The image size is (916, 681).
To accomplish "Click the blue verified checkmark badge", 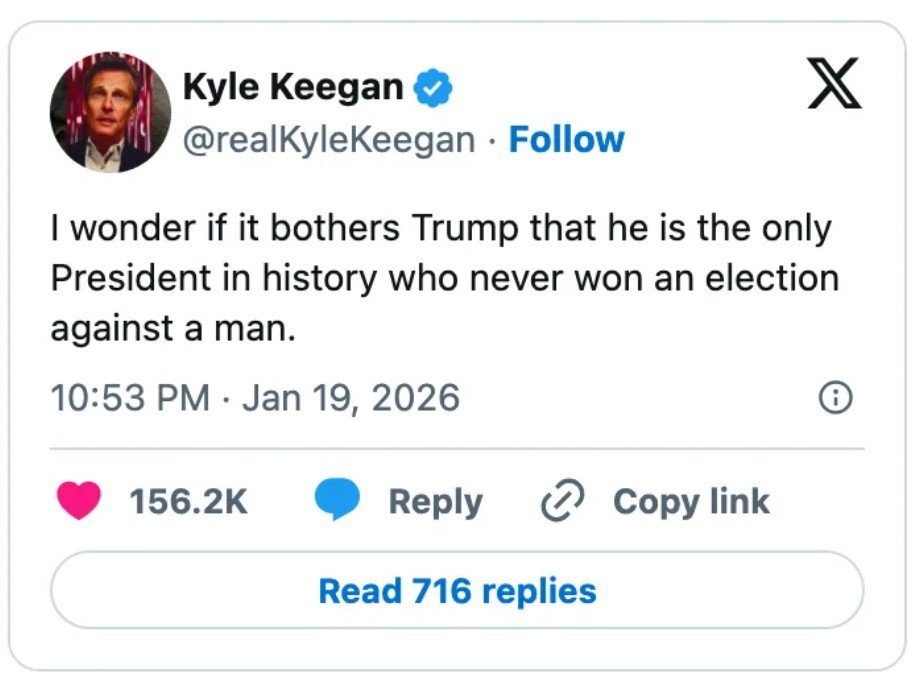I will point(434,89).
